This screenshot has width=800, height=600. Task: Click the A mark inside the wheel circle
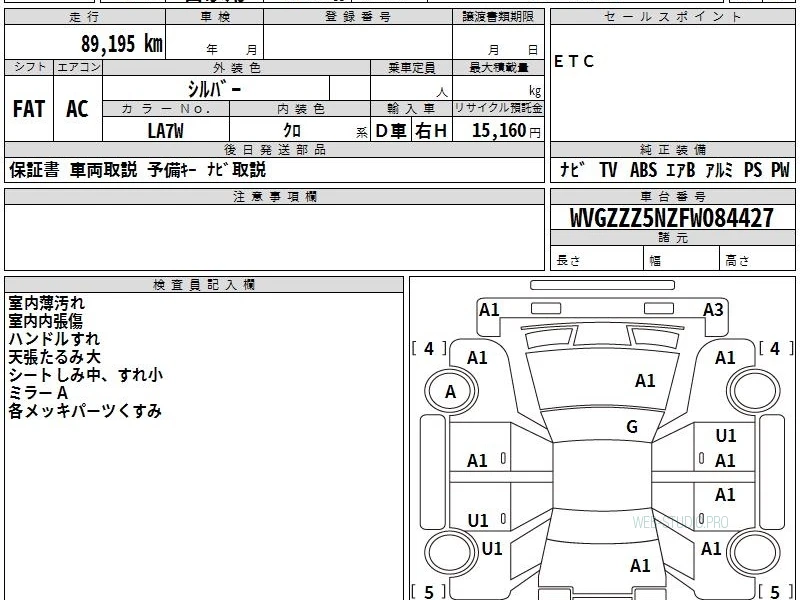coord(450,392)
